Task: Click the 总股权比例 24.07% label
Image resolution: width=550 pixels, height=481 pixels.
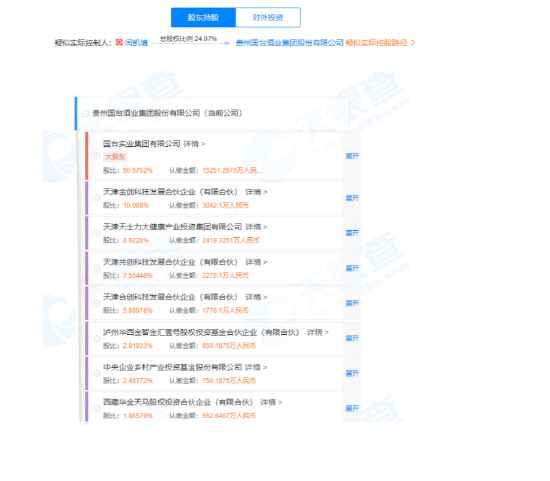Action: (188, 39)
